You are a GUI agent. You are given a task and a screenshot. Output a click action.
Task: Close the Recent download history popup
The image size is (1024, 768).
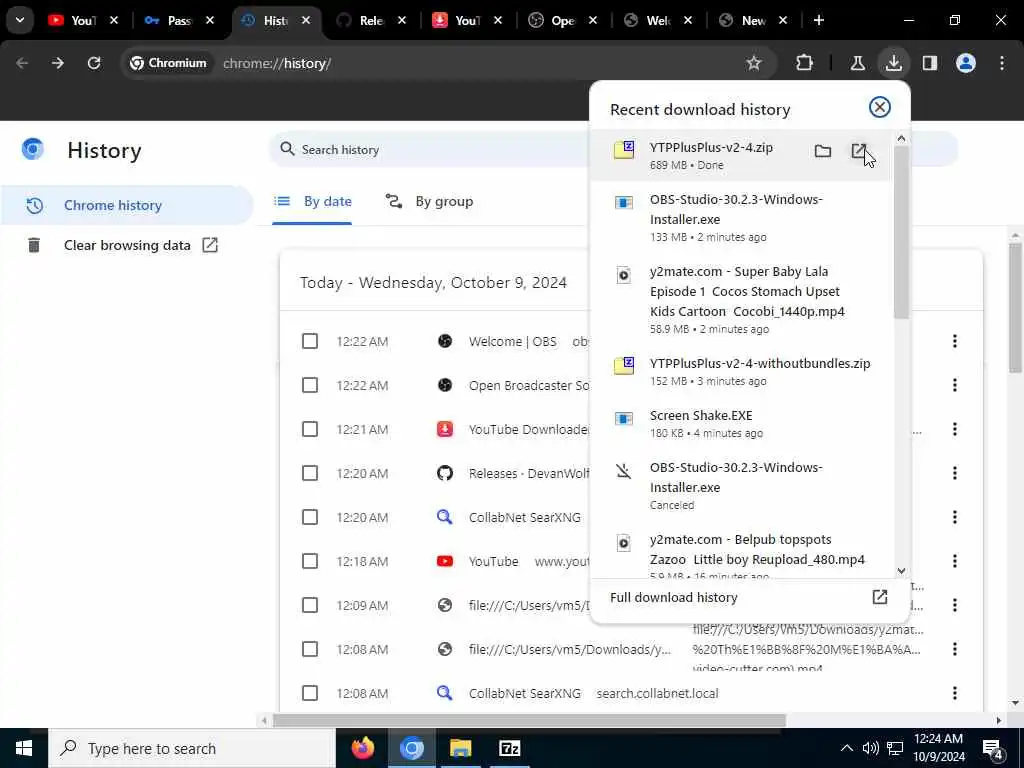point(880,107)
